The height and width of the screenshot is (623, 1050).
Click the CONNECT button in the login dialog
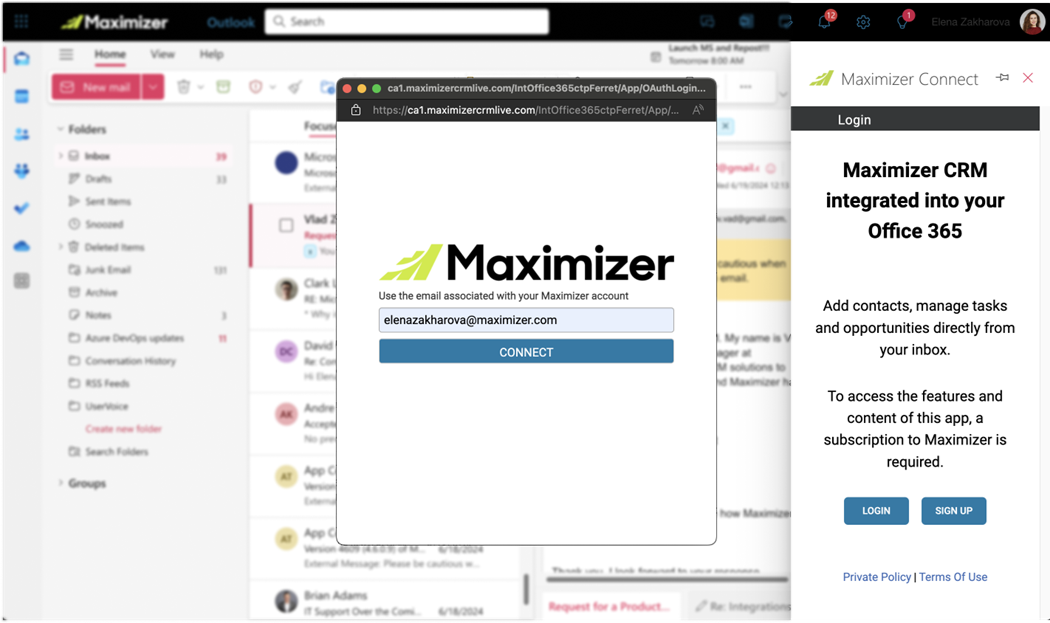click(526, 352)
